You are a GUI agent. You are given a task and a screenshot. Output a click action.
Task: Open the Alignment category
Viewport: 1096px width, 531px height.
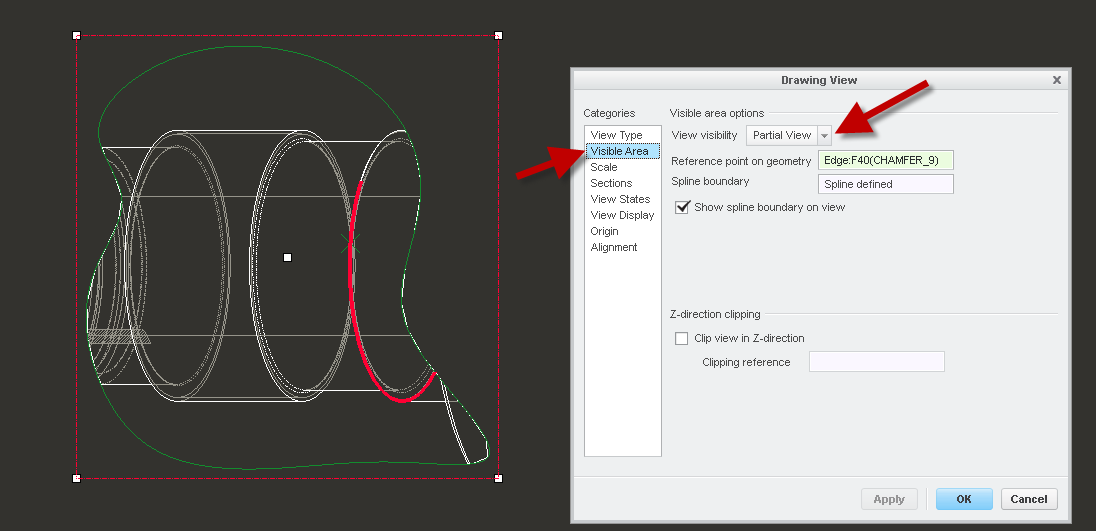614,247
